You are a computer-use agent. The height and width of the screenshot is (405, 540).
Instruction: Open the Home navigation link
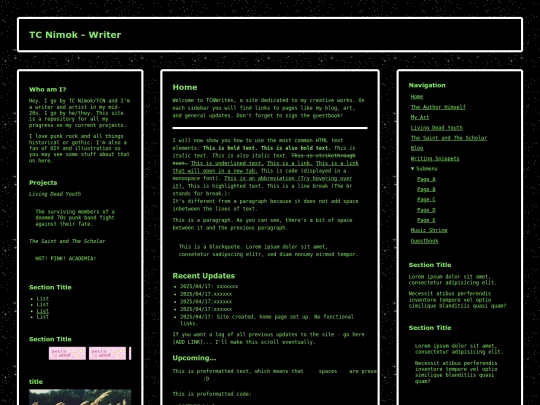click(417, 97)
